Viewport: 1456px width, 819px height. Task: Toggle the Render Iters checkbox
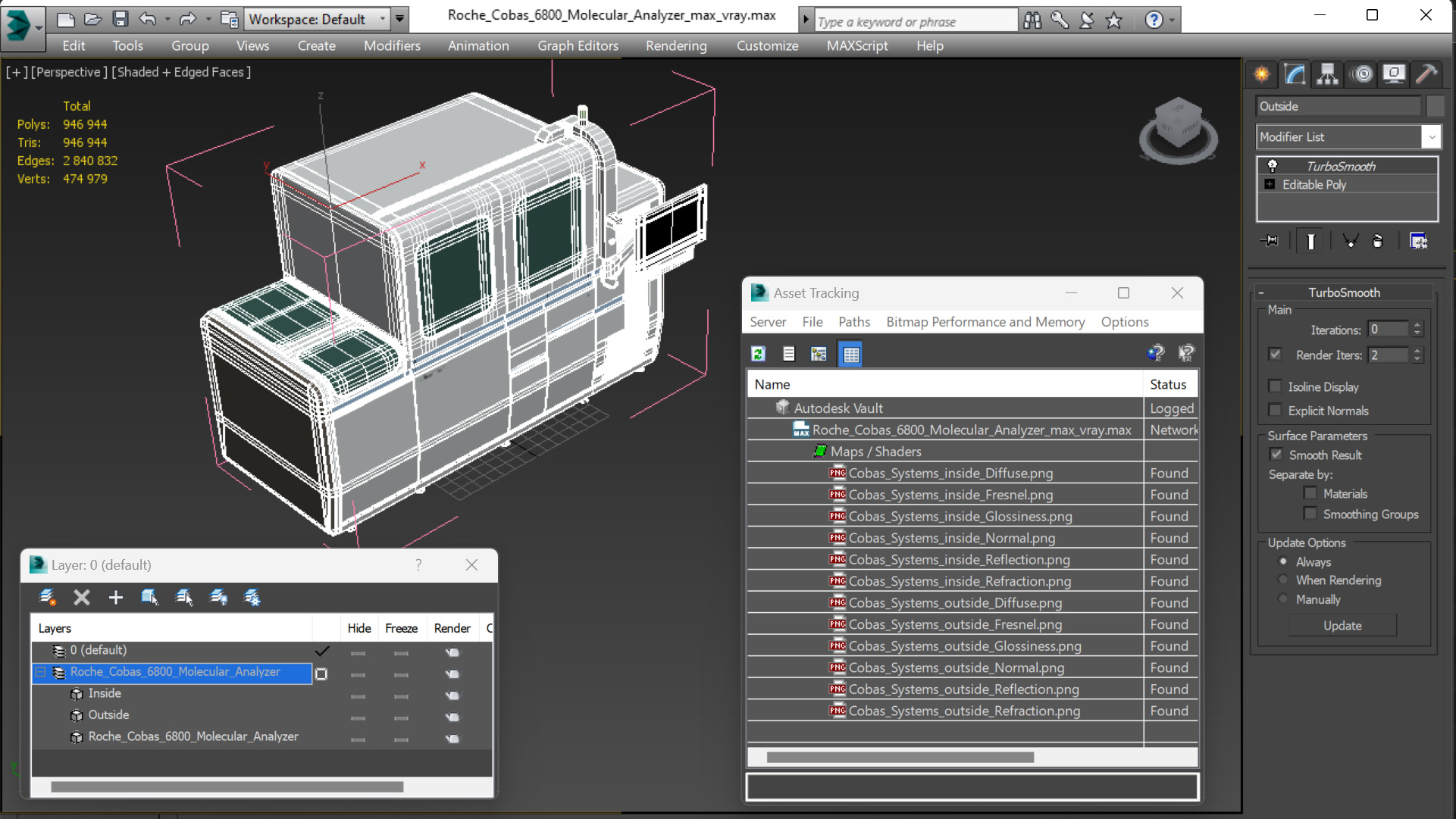point(1275,354)
